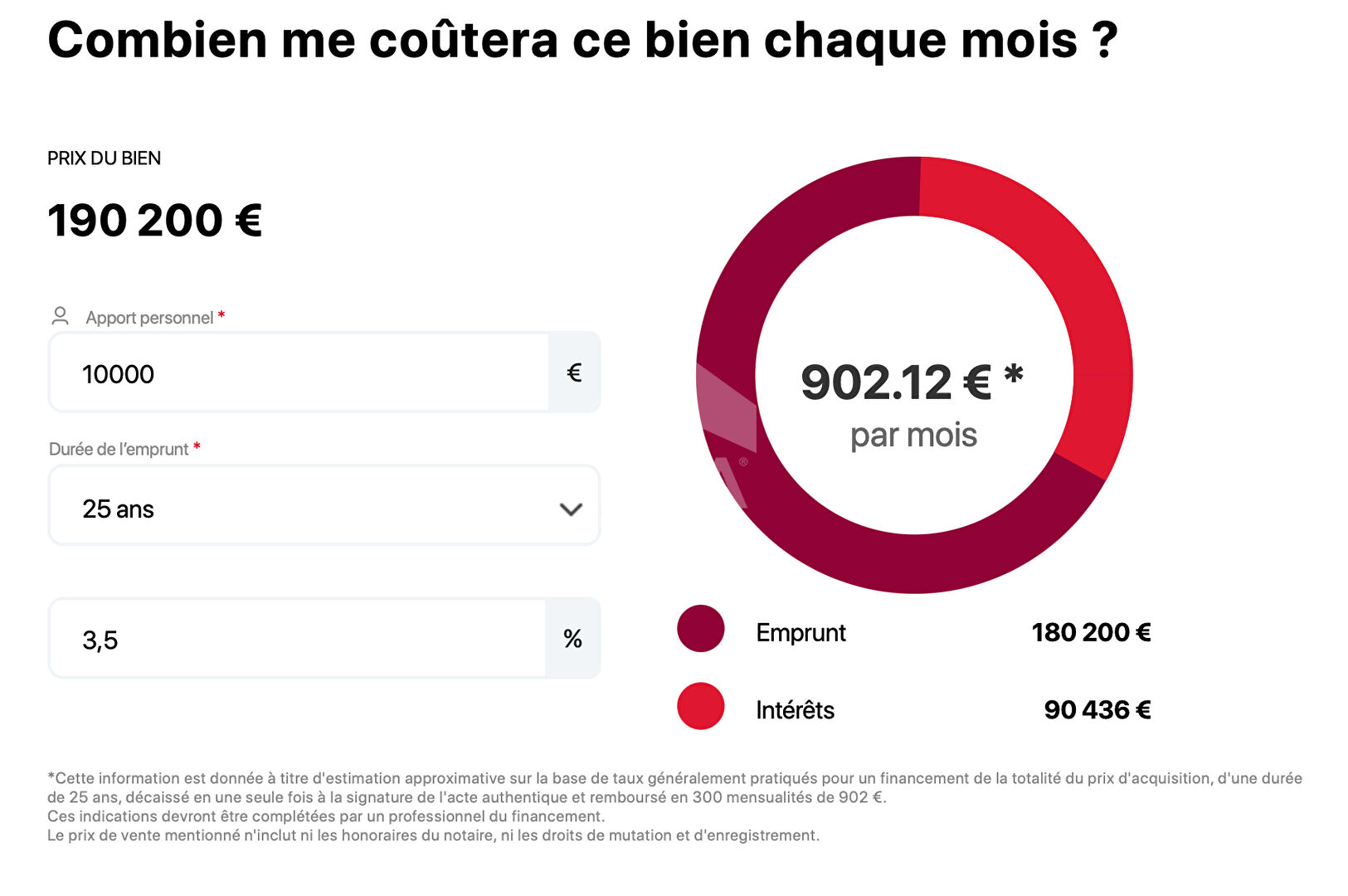This screenshot has width=1348, height=896.
Task: Click the dark burgundy Emprunt legend circle
Action: pos(701,629)
